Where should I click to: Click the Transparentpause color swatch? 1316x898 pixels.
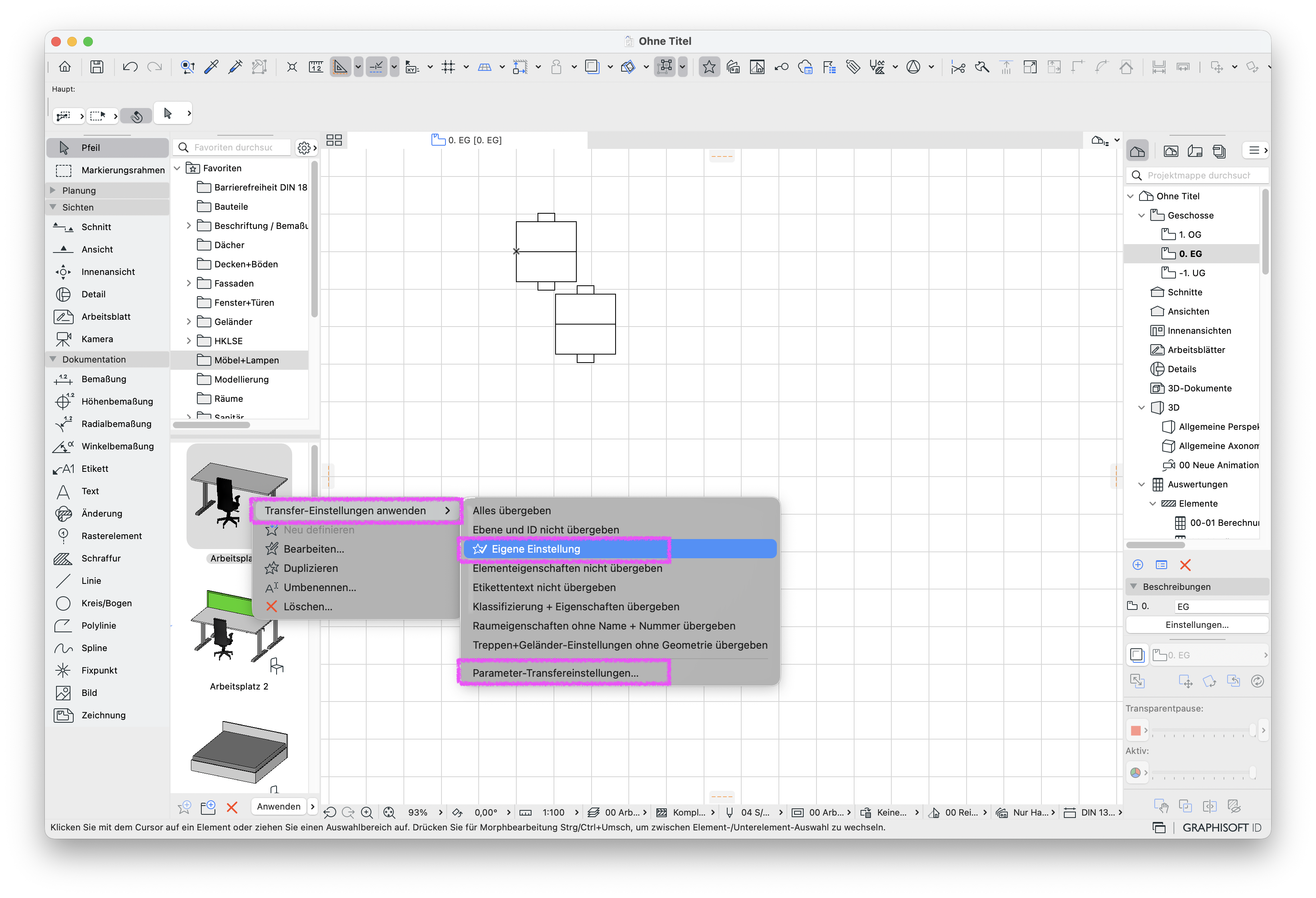point(1135,730)
